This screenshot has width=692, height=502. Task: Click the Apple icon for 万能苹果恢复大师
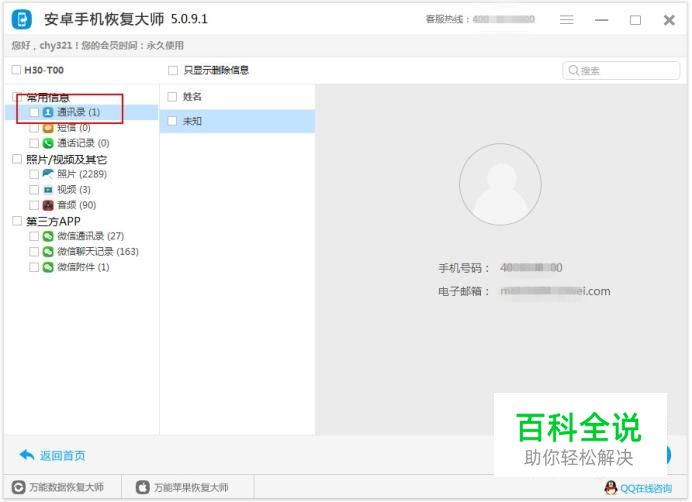coord(143,487)
